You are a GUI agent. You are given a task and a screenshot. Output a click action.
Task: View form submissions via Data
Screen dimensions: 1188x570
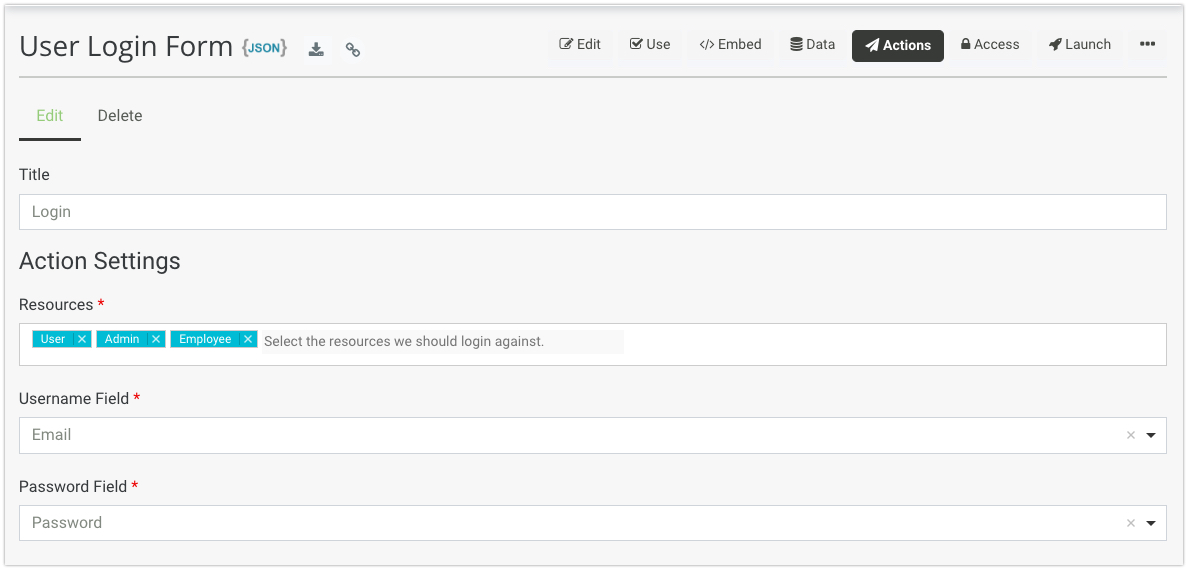coord(812,45)
